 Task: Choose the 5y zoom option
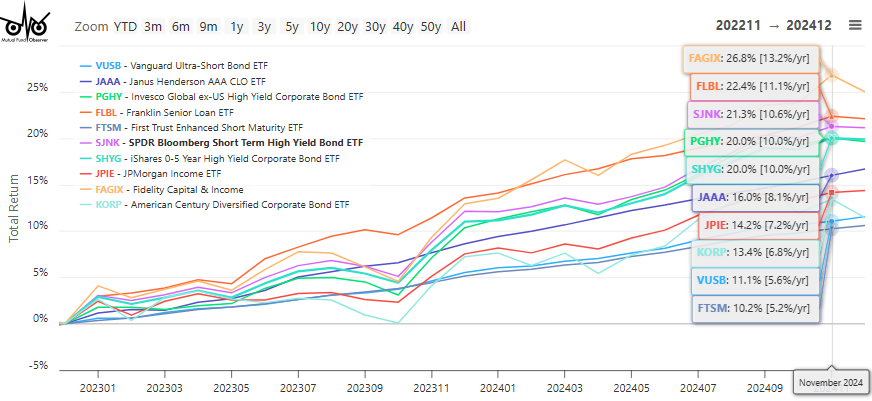pos(291,26)
